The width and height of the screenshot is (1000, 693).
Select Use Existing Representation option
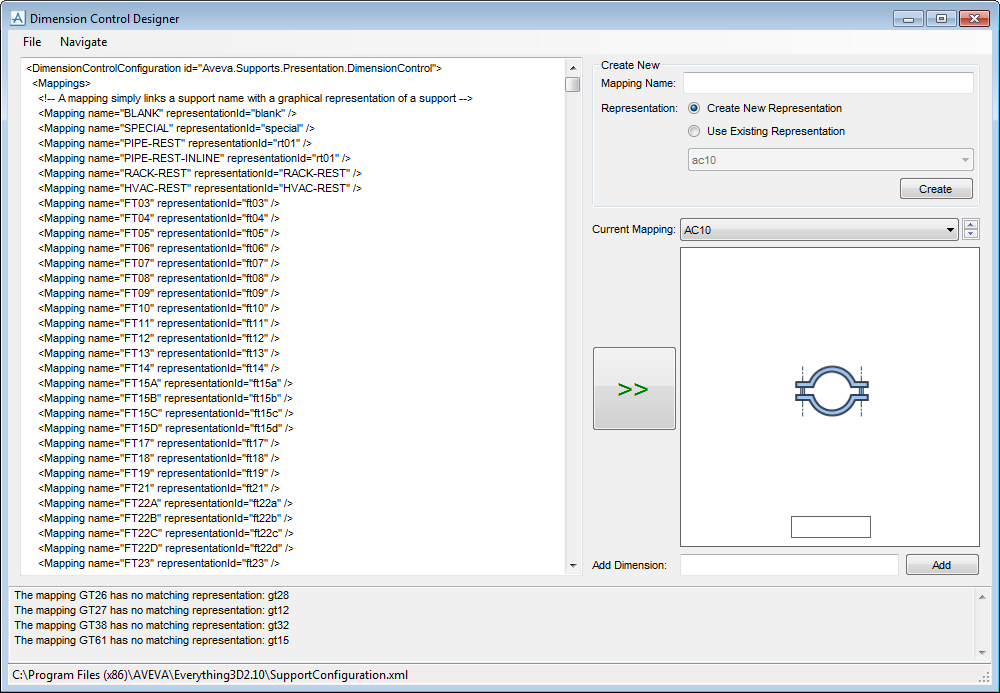click(x=695, y=131)
